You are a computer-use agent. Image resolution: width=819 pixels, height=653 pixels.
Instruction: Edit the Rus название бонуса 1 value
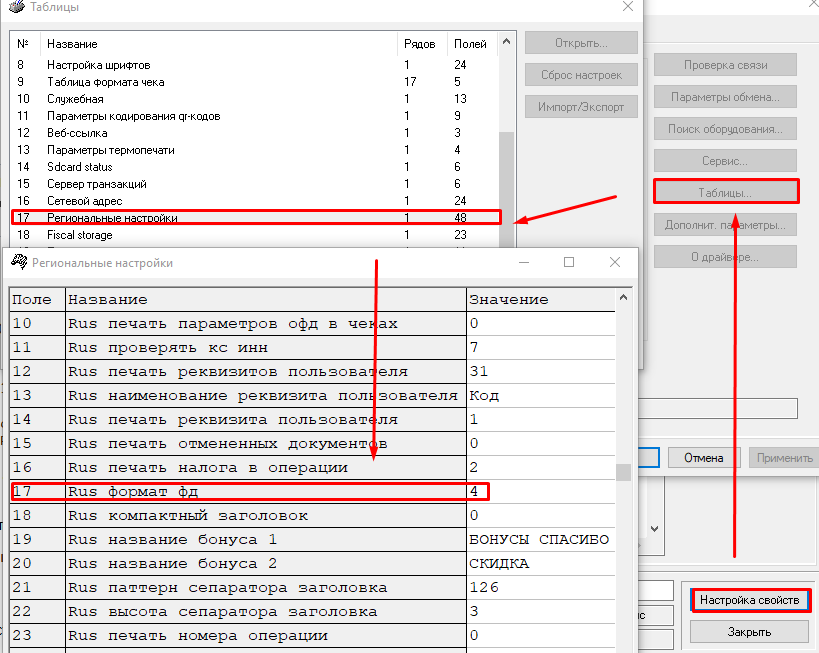(540, 539)
